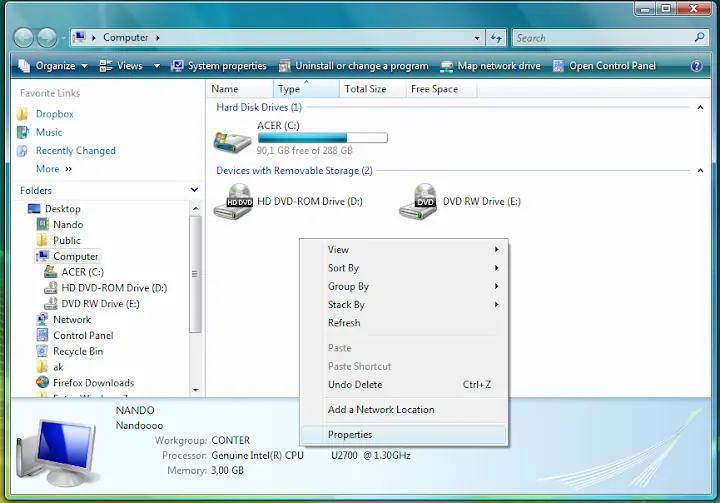Sort by the Name column header
This screenshot has height=503, width=720.
(239, 89)
